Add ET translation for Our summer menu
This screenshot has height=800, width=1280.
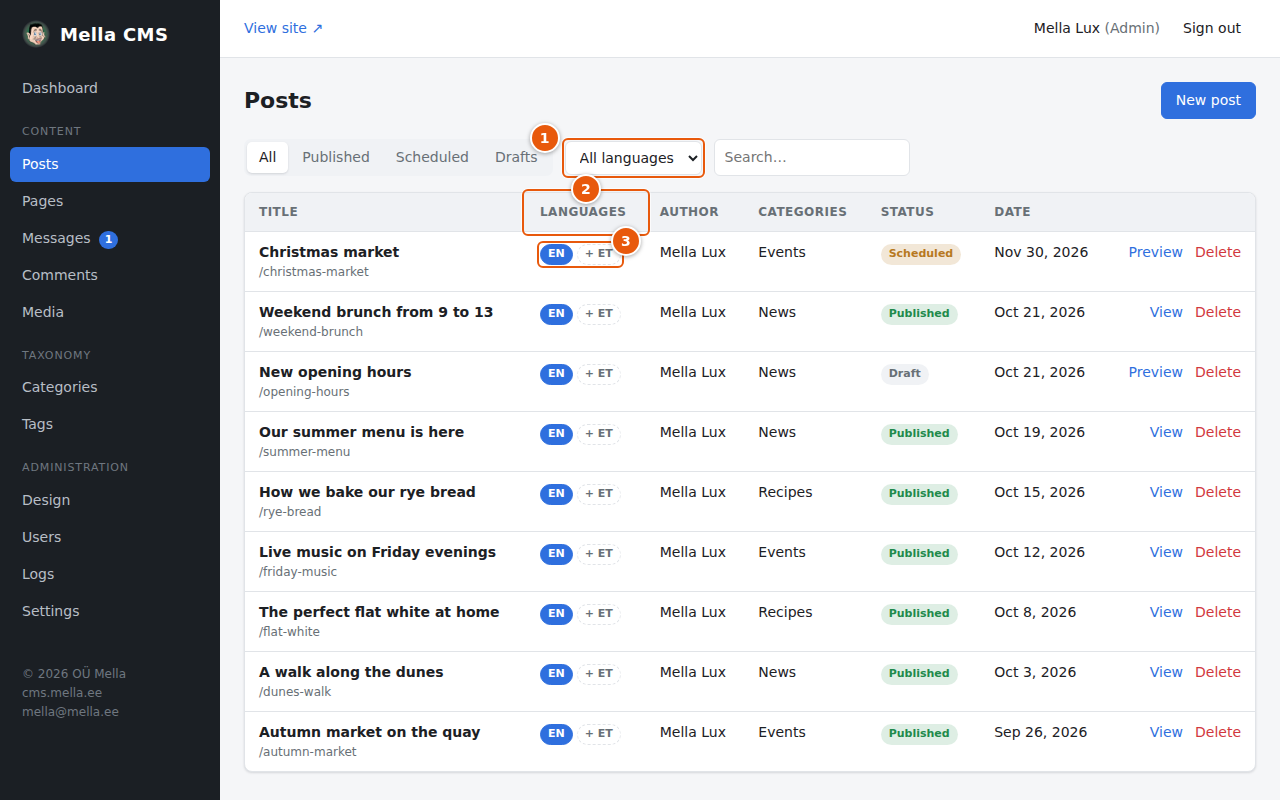[x=599, y=434]
